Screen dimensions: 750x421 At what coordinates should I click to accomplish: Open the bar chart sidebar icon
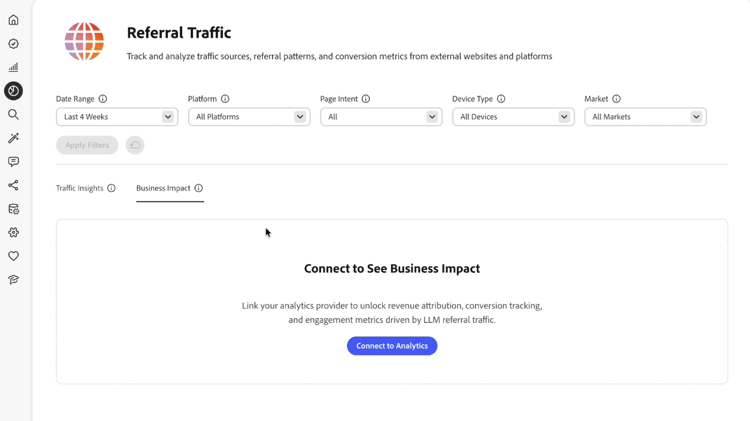(x=13, y=67)
